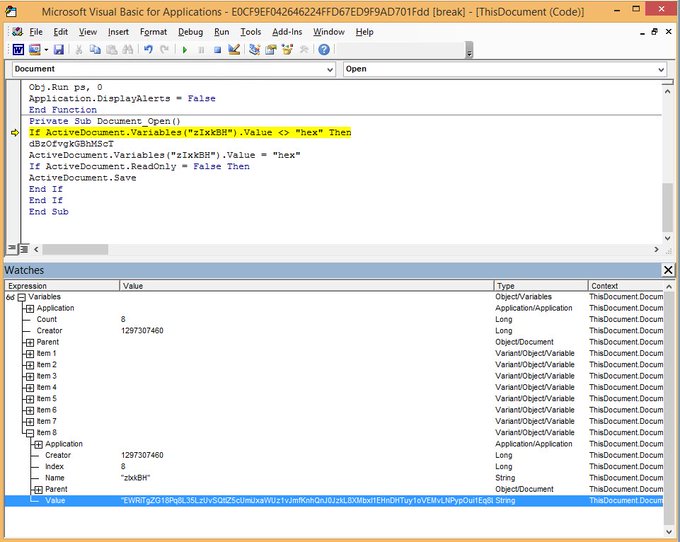
Task: Click the Expression column header
Action: (x=62, y=286)
